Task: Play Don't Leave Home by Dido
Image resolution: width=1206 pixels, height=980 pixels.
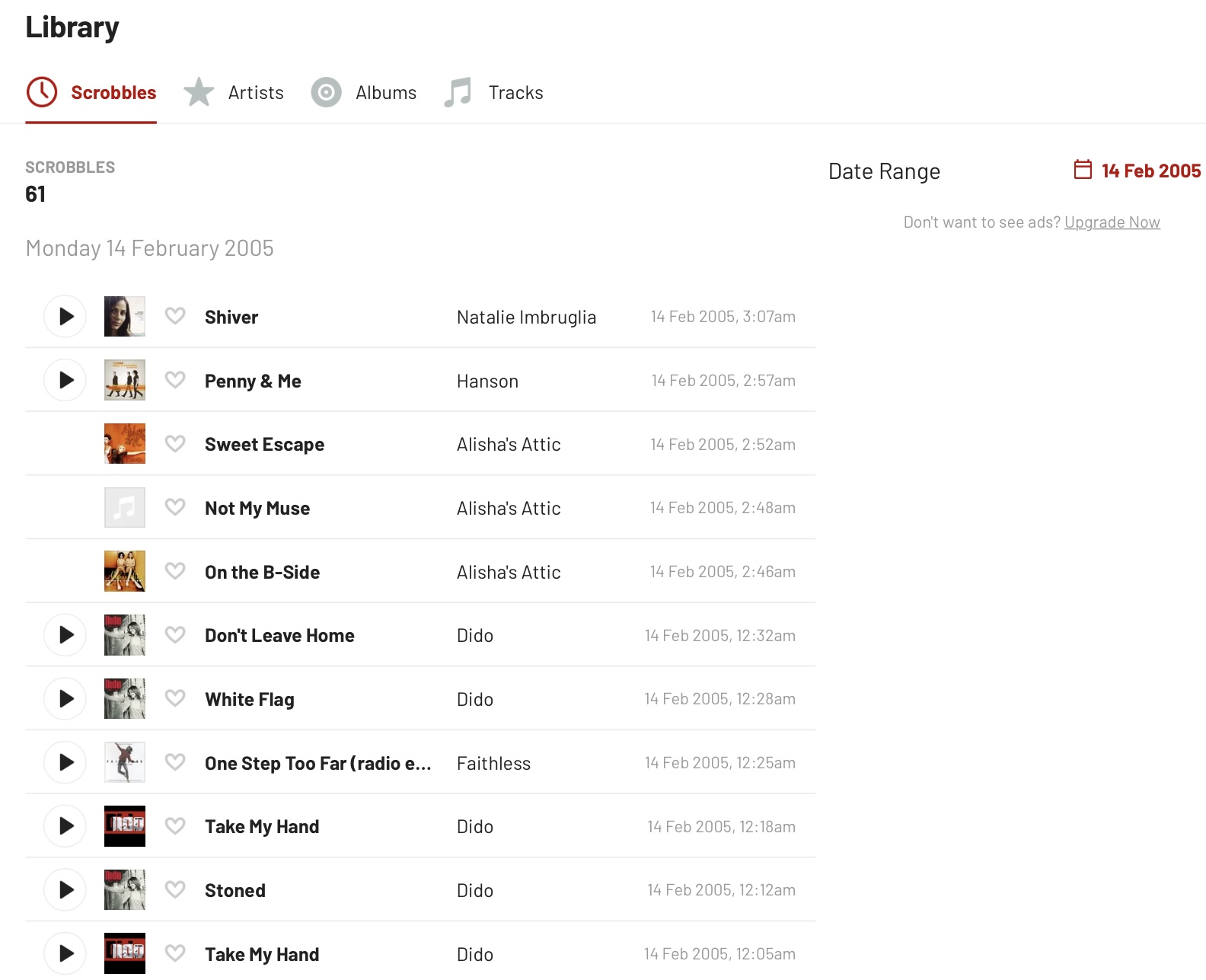Action: [x=65, y=635]
